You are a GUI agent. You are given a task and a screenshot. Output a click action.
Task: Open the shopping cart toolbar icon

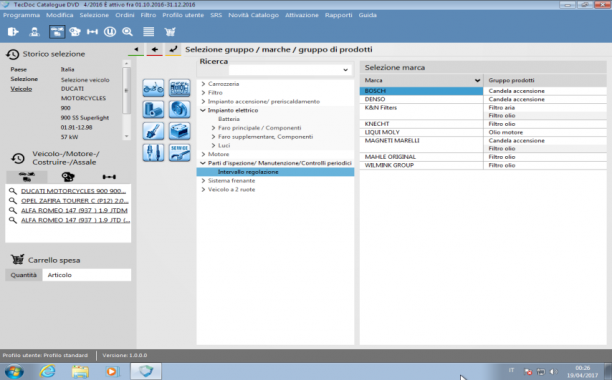[x=170, y=32]
